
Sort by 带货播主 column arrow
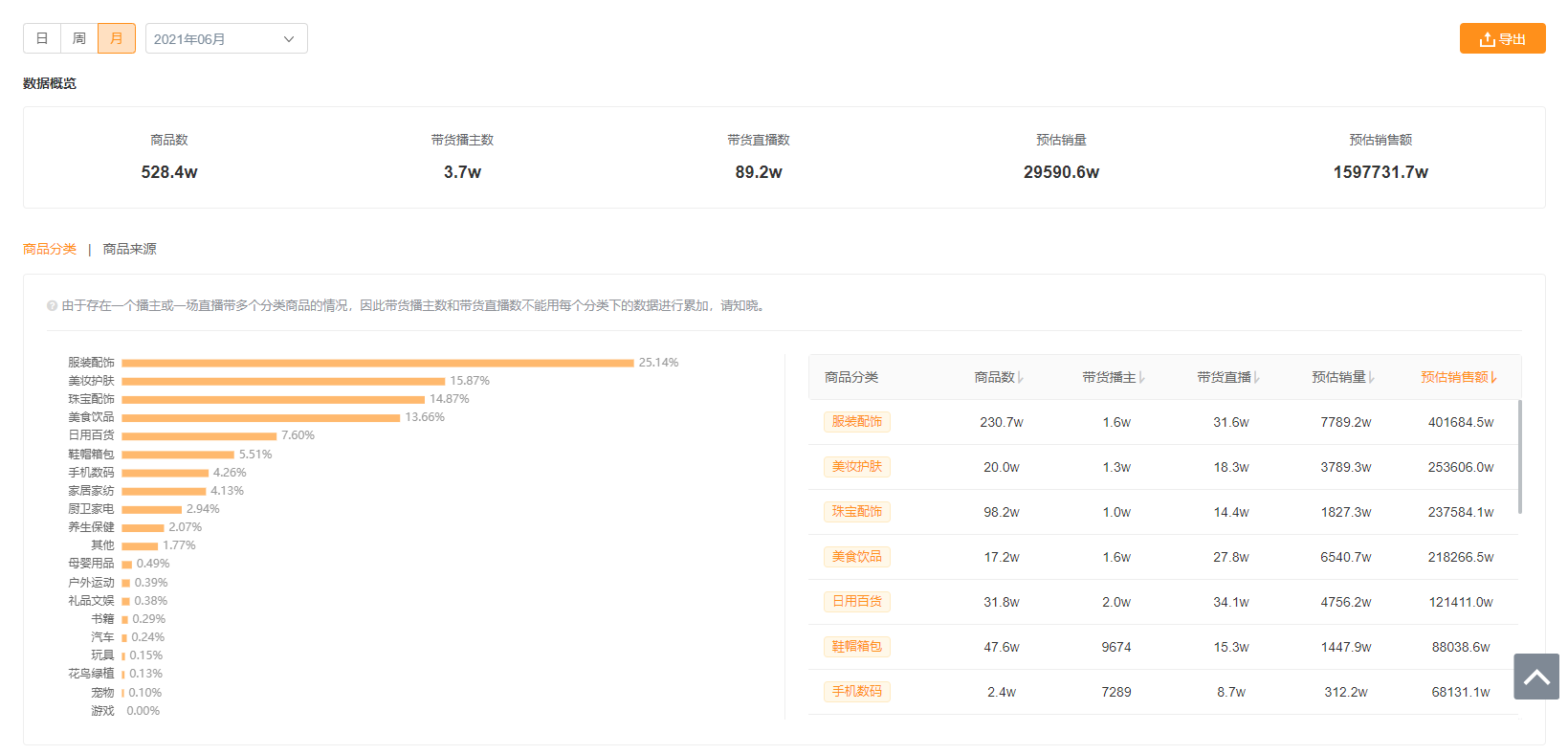click(1142, 377)
